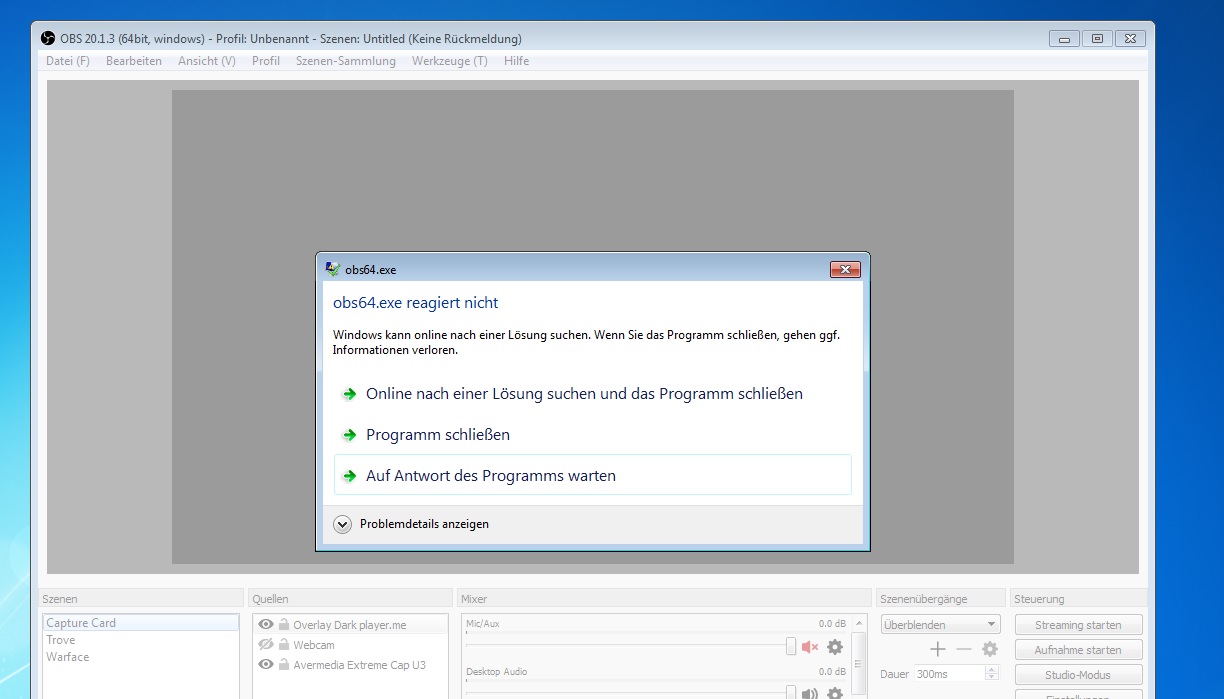Screen dimensions: 1224x699
Task: Open transition properties gear icon
Action: [x=990, y=649]
